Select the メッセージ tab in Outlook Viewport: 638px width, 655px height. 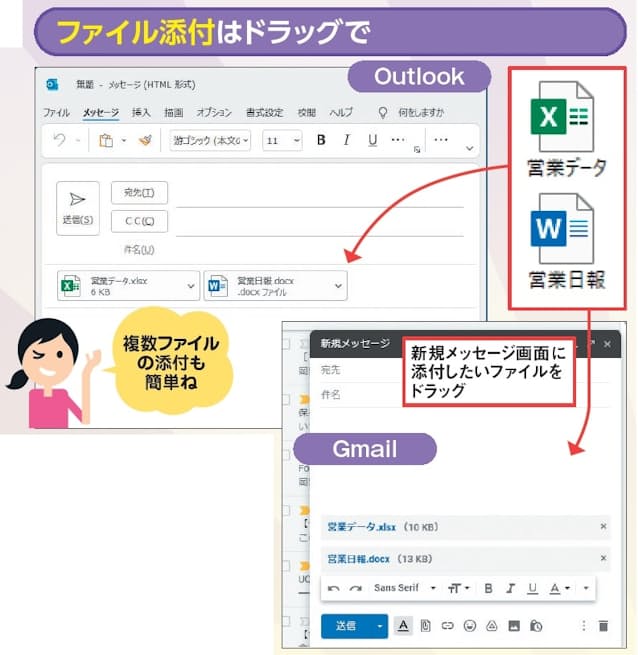101,112
